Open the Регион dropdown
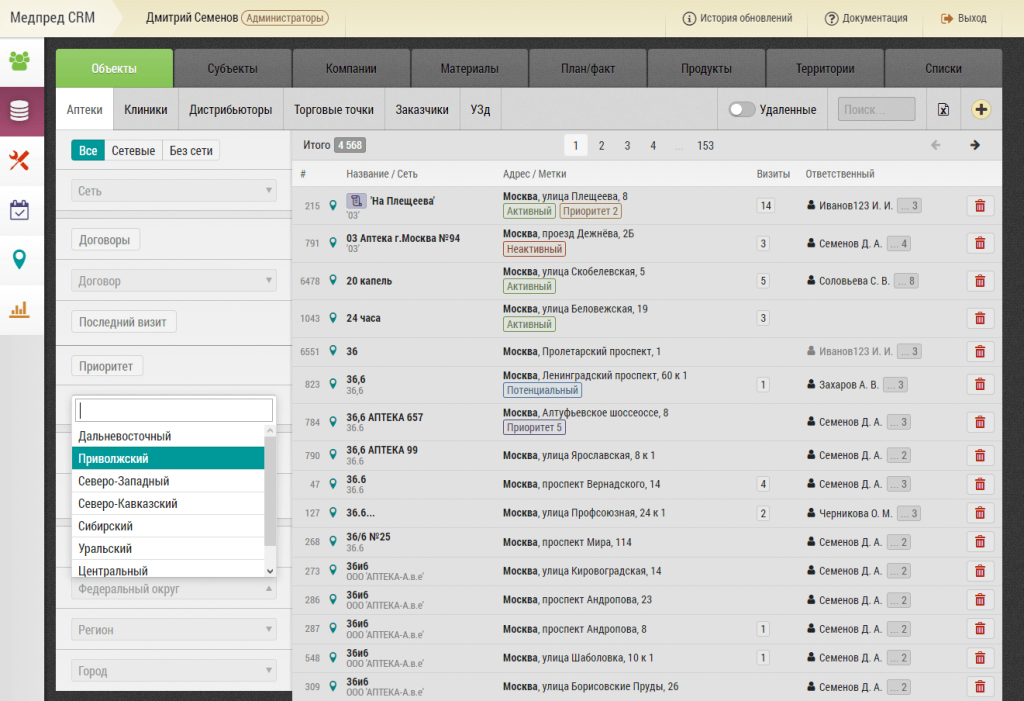This screenshot has height=701, width=1024. [x=174, y=630]
